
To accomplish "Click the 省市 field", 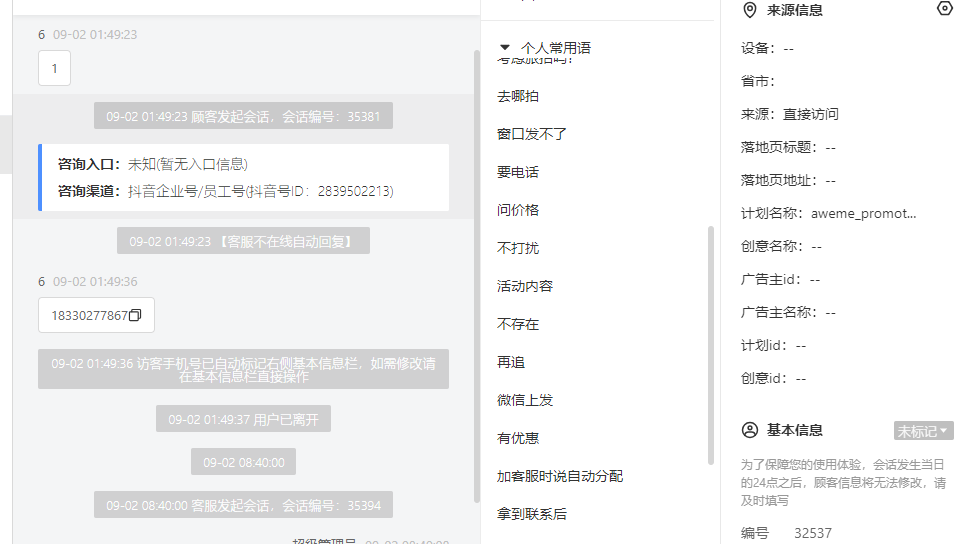I will 758,82.
